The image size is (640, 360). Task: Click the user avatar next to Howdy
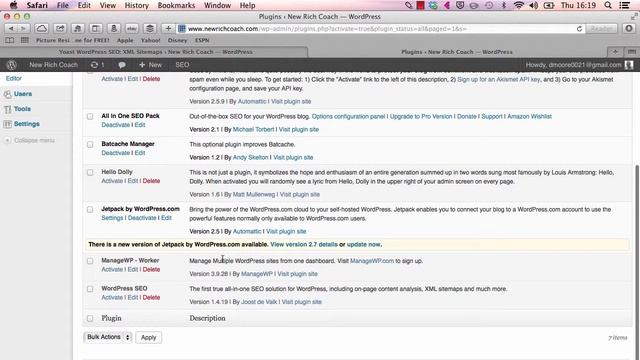[629, 65]
